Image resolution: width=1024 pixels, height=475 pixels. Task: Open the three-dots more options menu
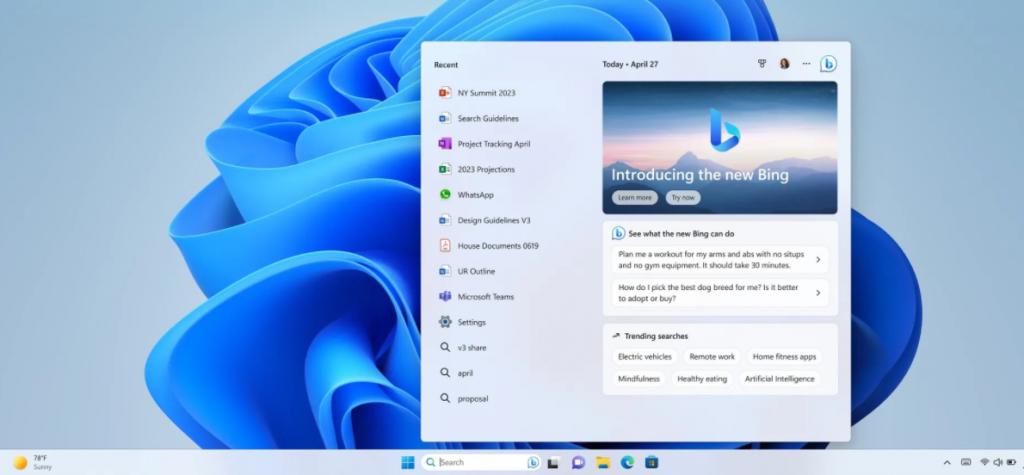(x=807, y=64)
